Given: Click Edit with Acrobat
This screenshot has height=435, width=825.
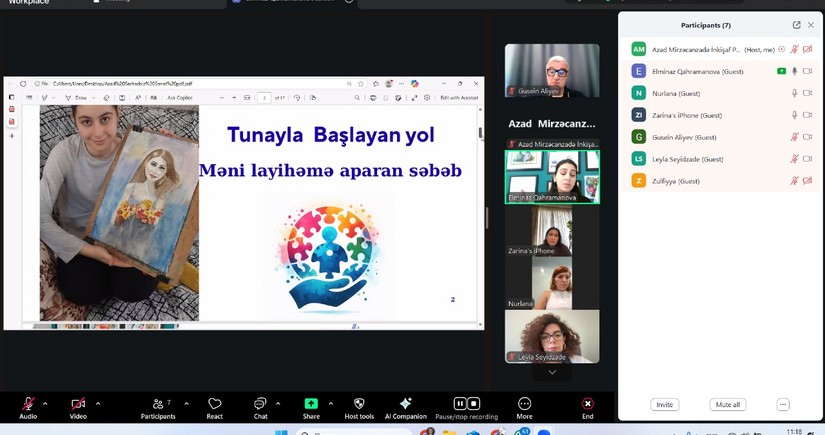Looking at the screenshot, I should 459,98.
